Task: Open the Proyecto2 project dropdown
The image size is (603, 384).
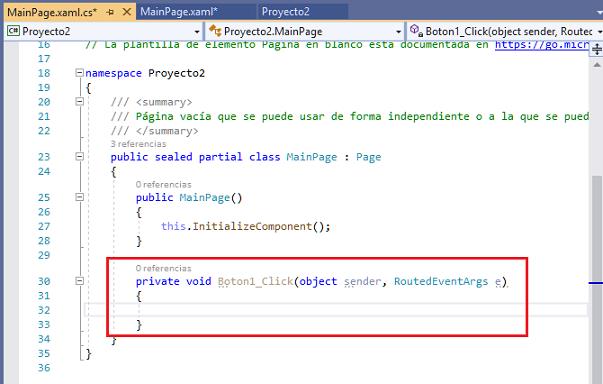Action: pos(197,32)
